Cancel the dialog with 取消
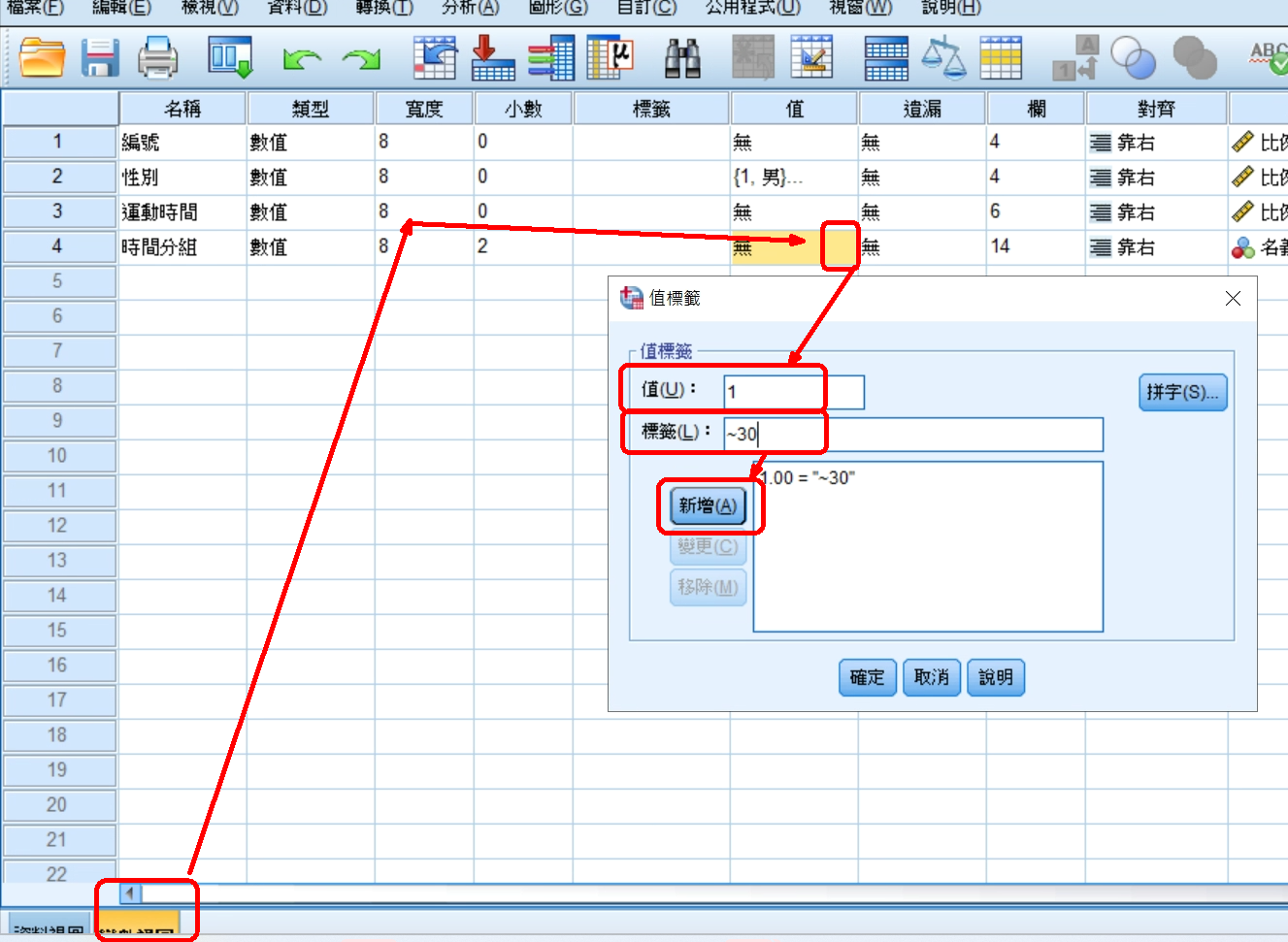This screenshot has height=942, width=1288. click(931, 677)
